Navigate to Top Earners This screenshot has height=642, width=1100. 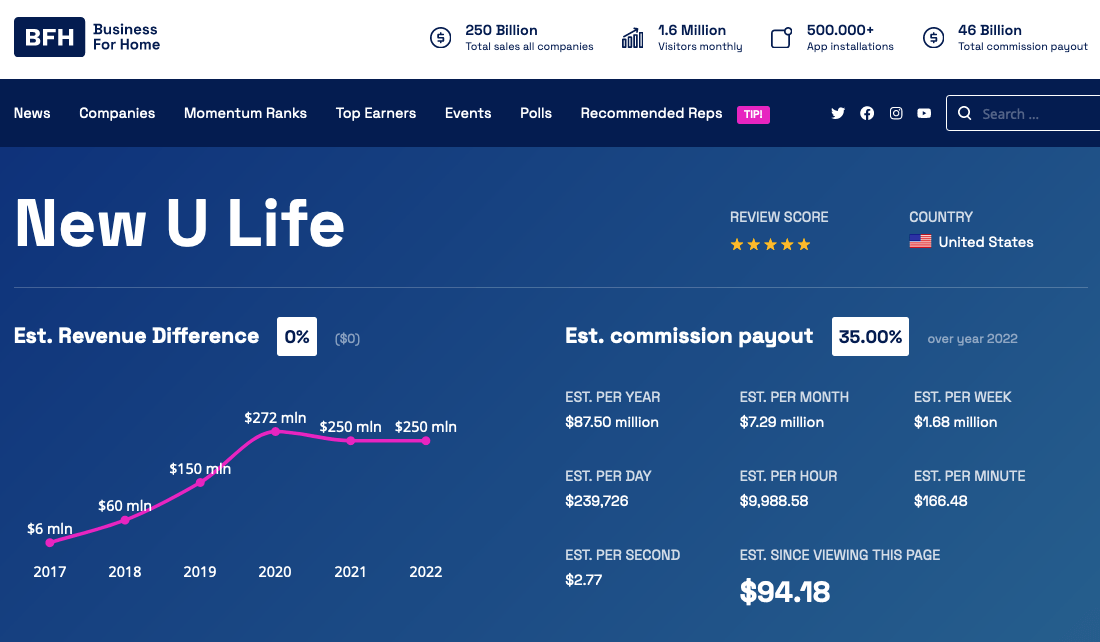click(376, 113)
